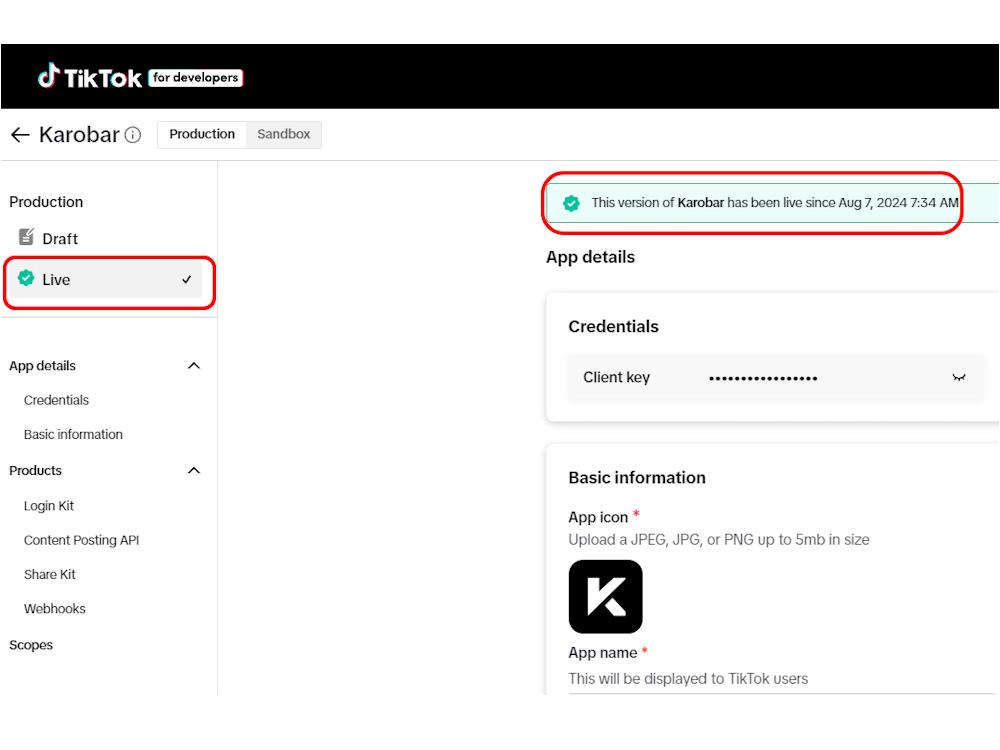
Task: Open the info icon next to Karobar
Action: (x=133, y=135)
